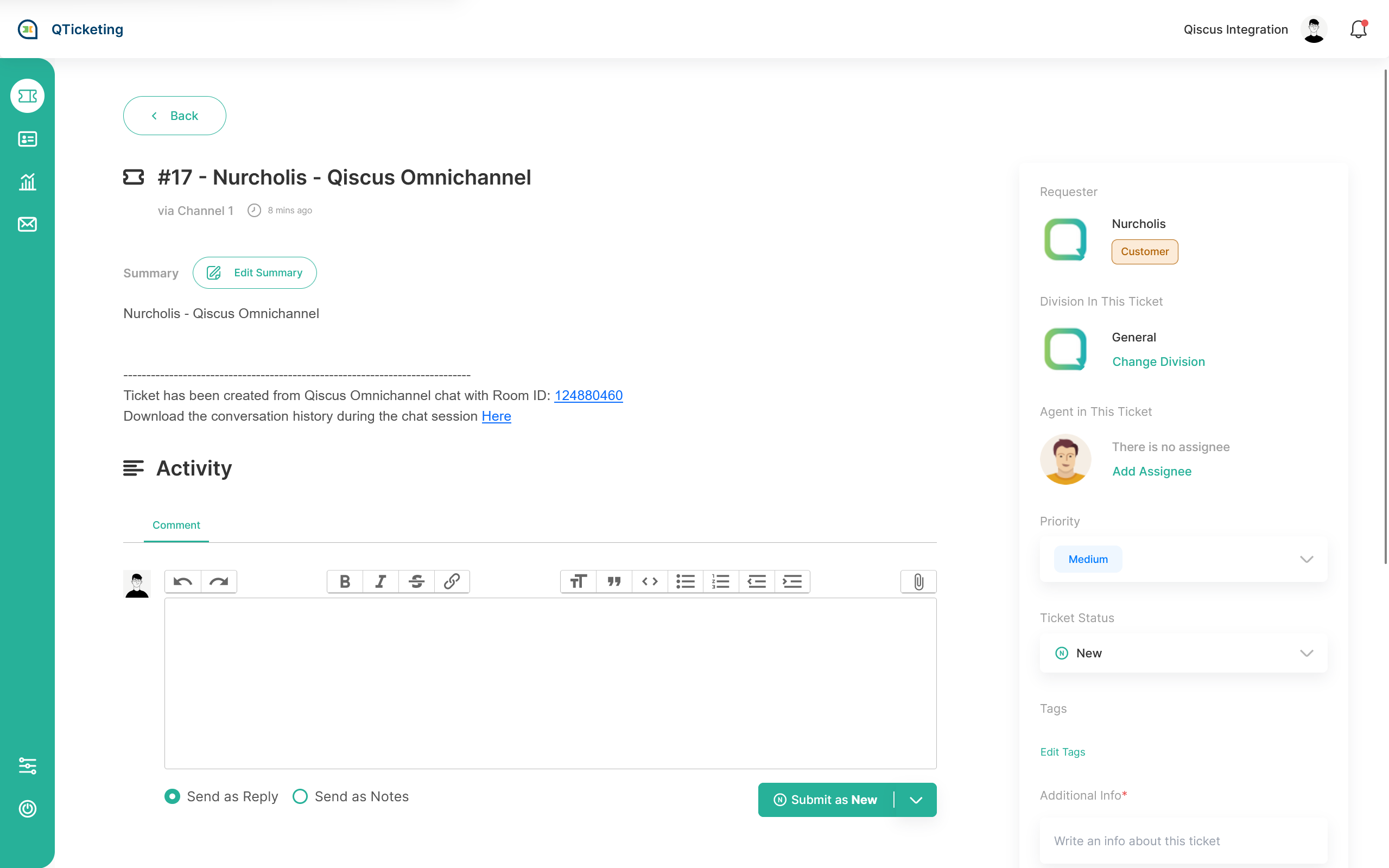This screenshot has width=1389, height=868.
Task: Click the Bold formatting icon
Action: click(344, 581)
